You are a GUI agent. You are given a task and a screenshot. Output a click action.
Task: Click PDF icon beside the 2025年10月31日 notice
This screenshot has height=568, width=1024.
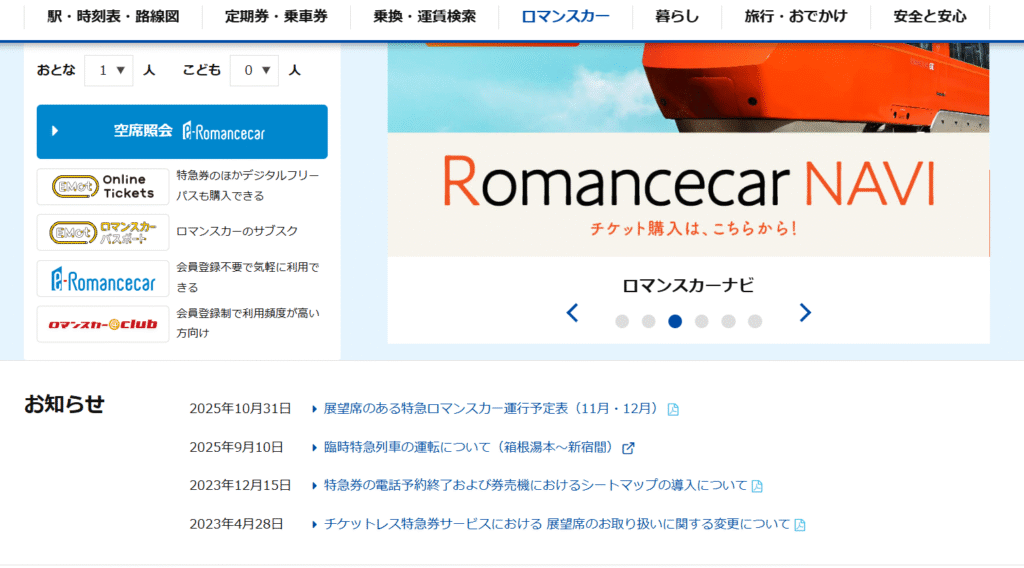click(673, 409)
